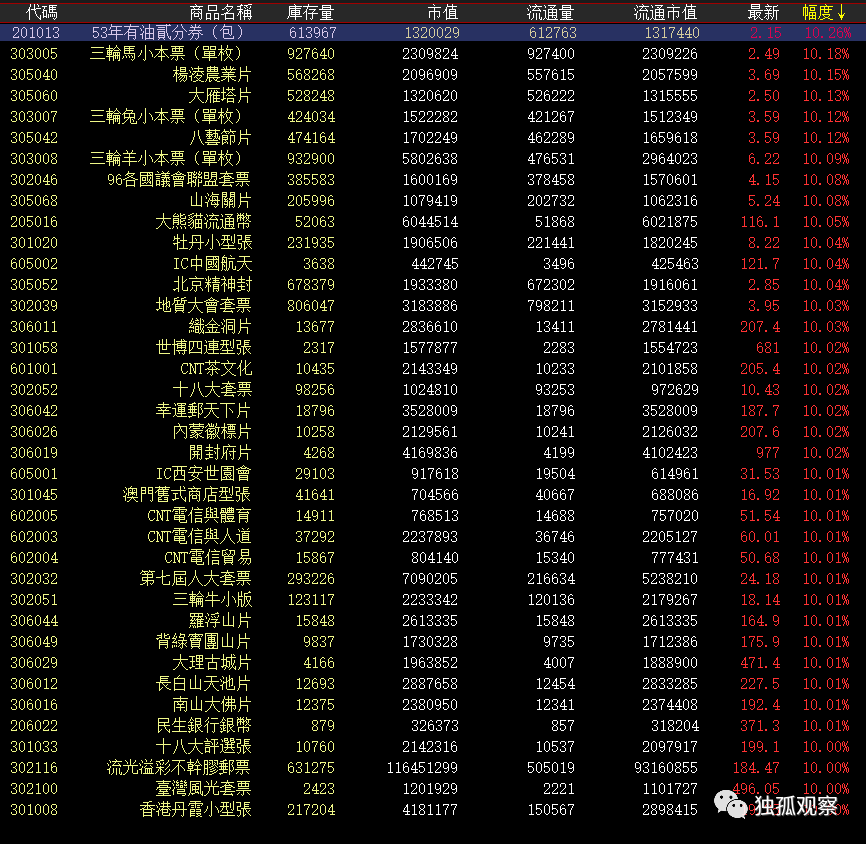Select the 地質大會套票 row
Image resolution: width=866 pixels, height=844 pixels.
coord(433,305)
